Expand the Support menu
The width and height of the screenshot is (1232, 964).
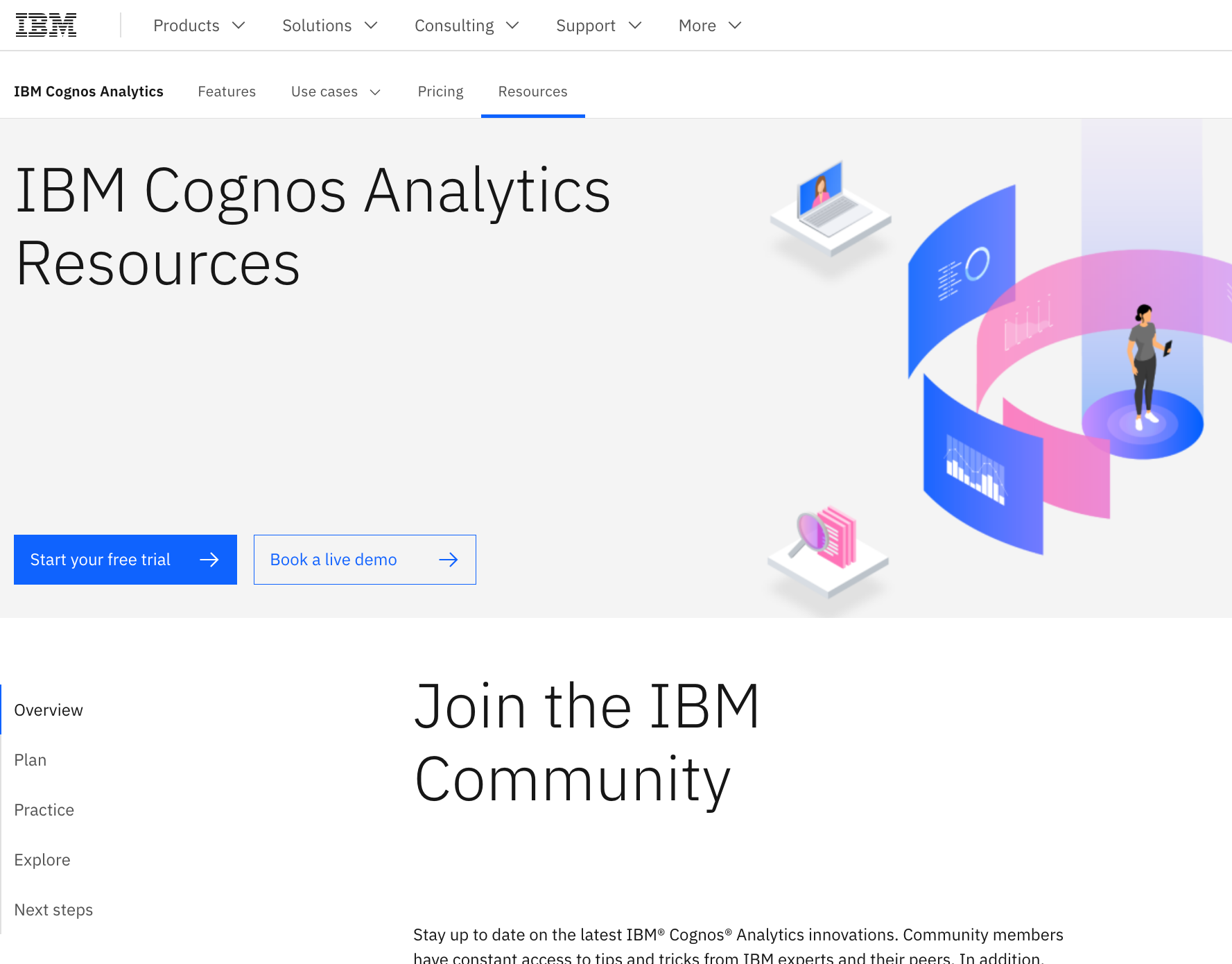tap(599, 26)
